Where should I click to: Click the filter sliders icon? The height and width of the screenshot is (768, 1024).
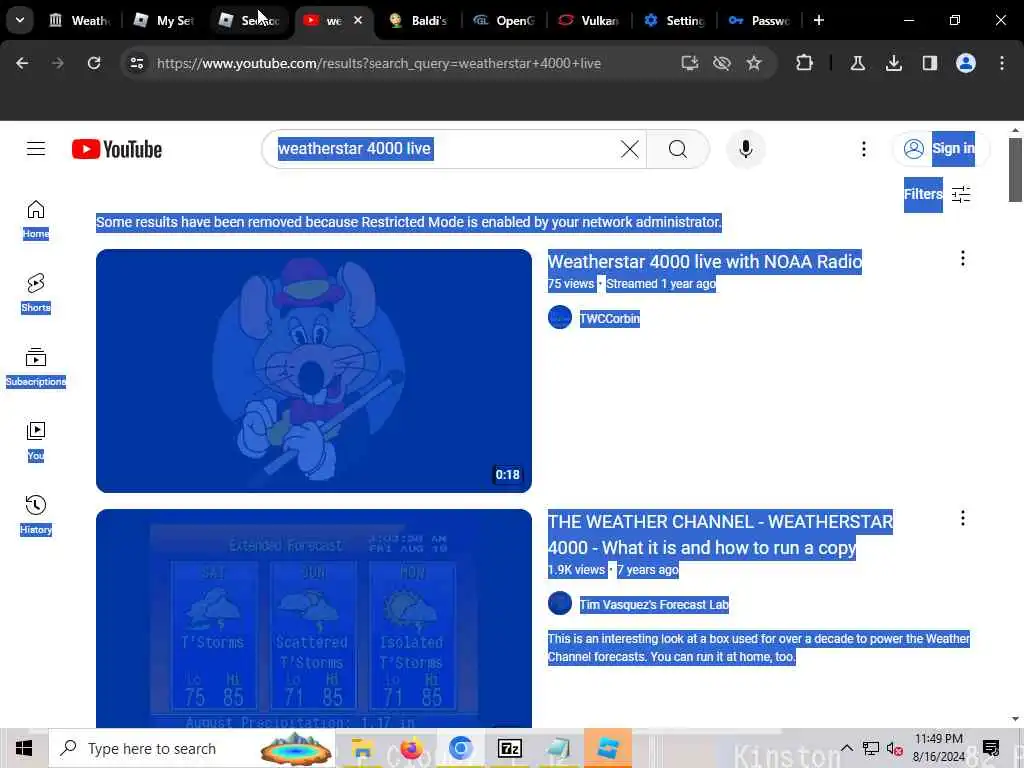[x=961, y=194]
